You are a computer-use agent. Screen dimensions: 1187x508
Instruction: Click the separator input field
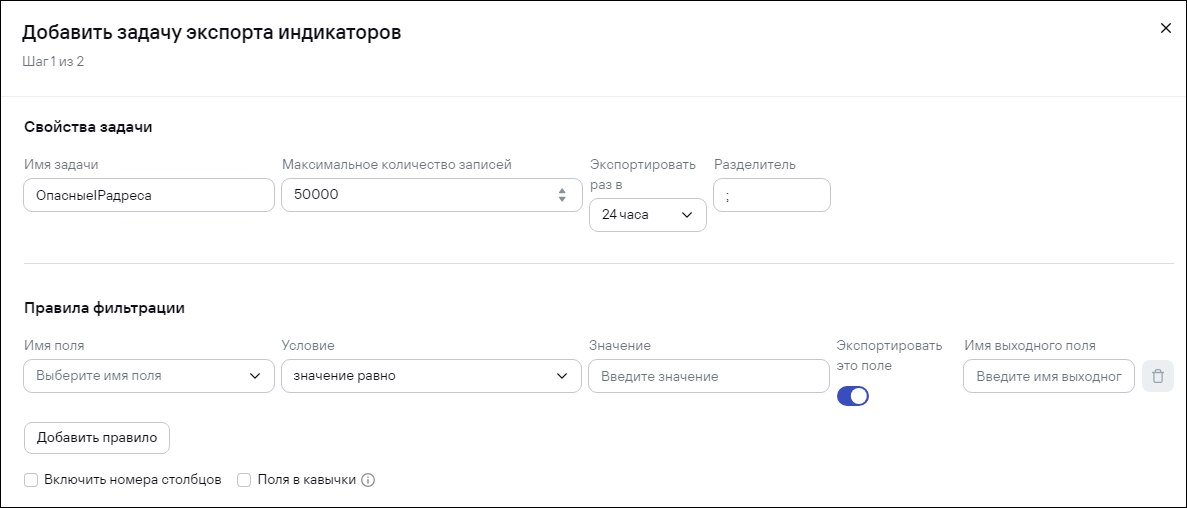(771, 195)
